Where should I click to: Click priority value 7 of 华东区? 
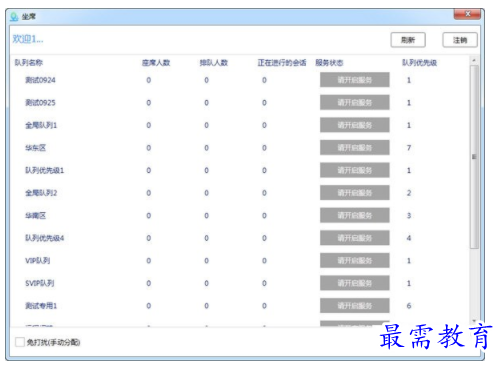point(409,148)
